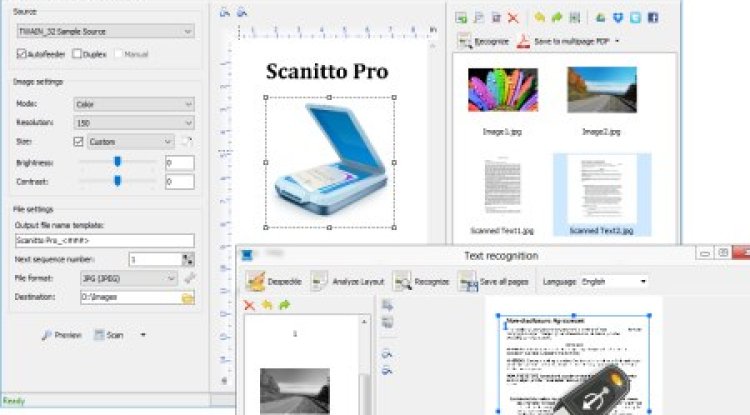Toggle the Size checkbox

[78, 142]
